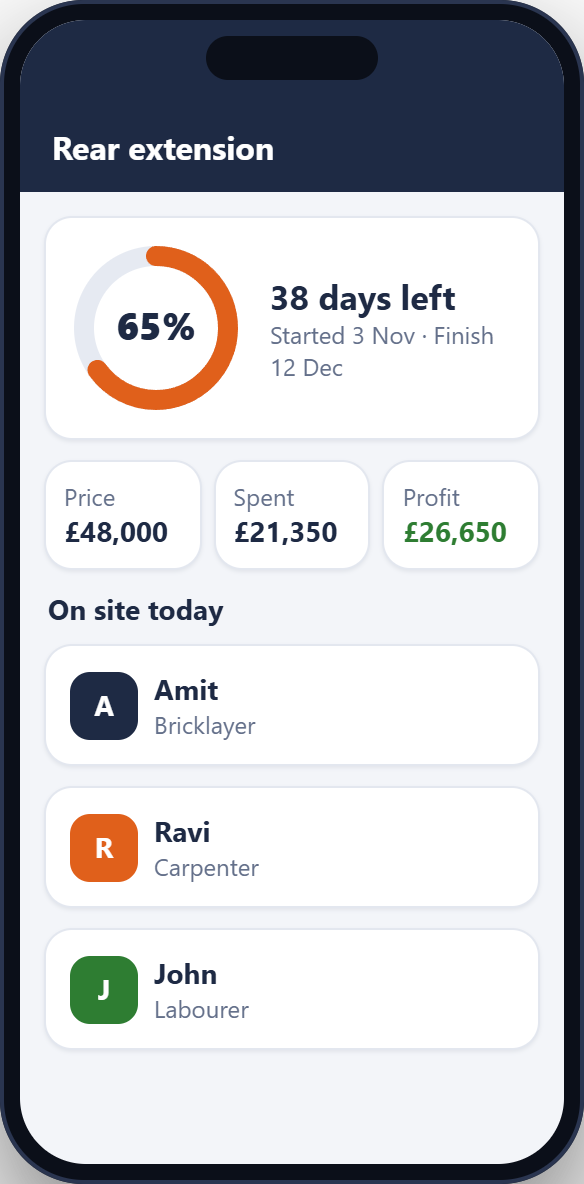584x1184 pixels.
Task: Tap Amit's navy 'A' avatar icon
Action: [x=104, y=705]
